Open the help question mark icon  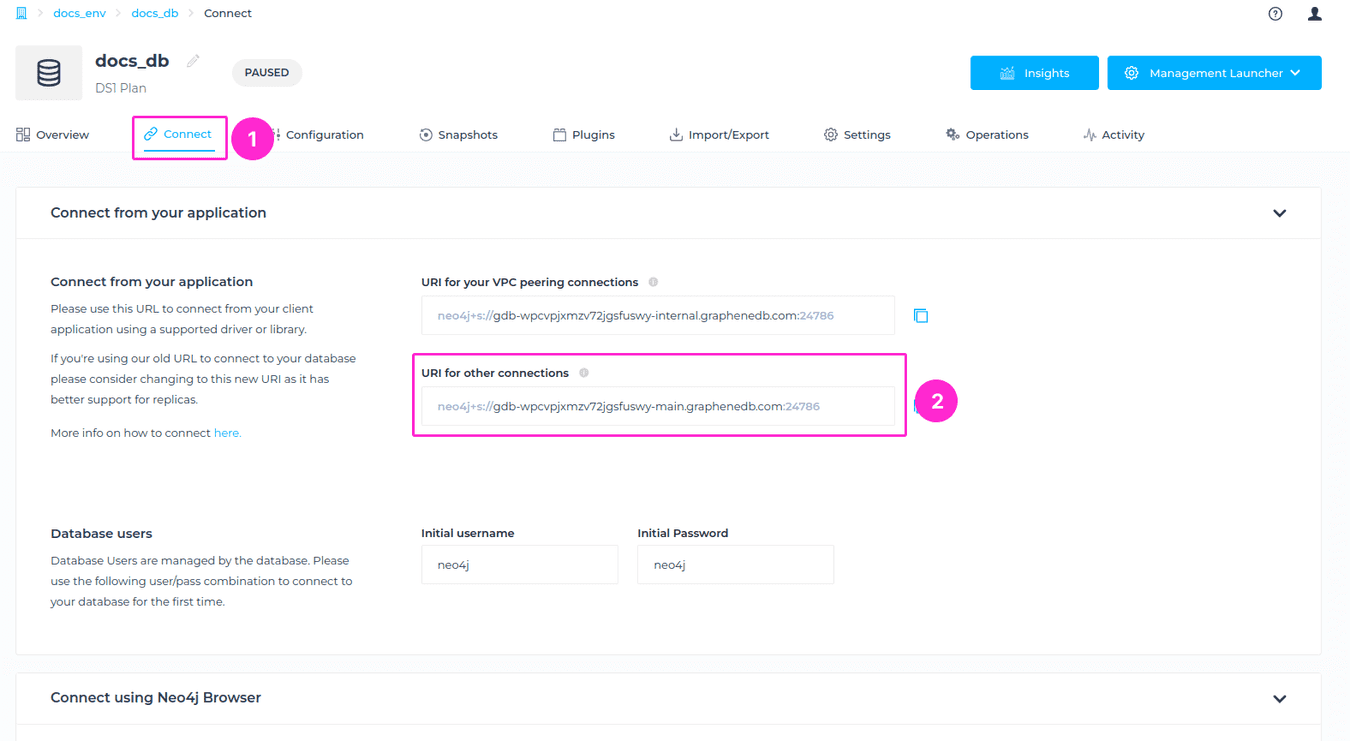(1275, 14)
